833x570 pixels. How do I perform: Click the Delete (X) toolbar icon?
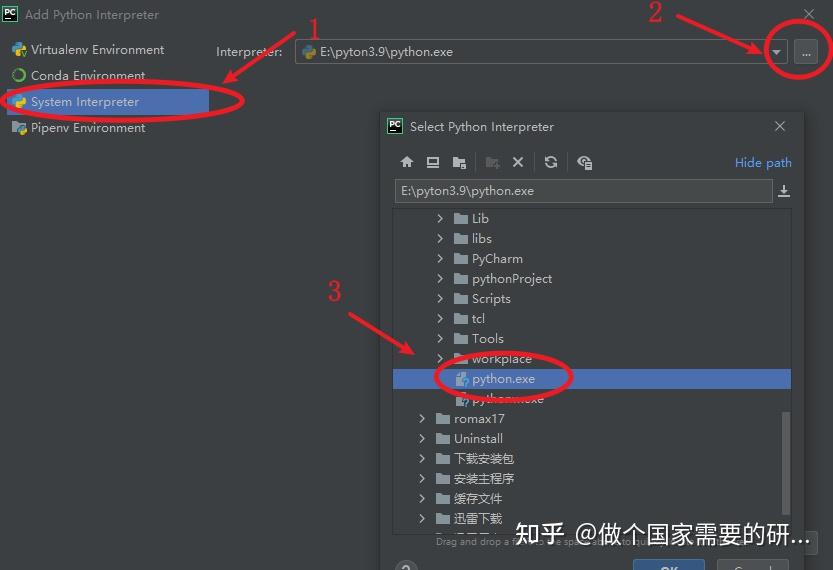(x=518, y=162)
